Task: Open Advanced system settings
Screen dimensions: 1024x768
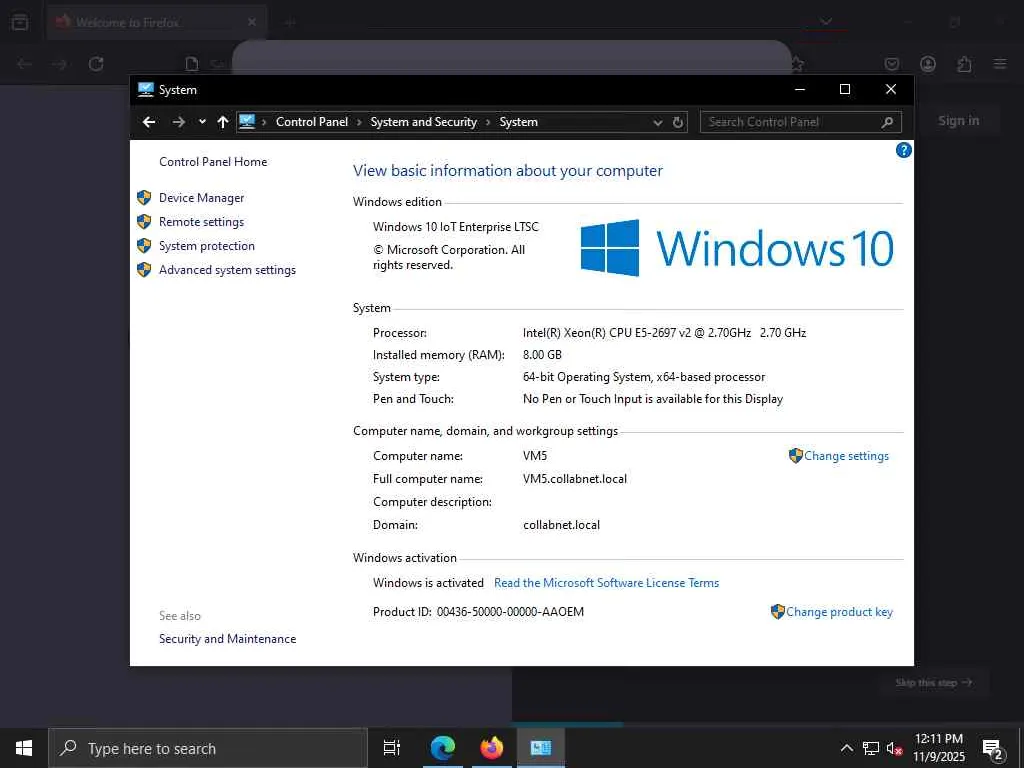Action: pyautogui.click(x=227, y=270)
